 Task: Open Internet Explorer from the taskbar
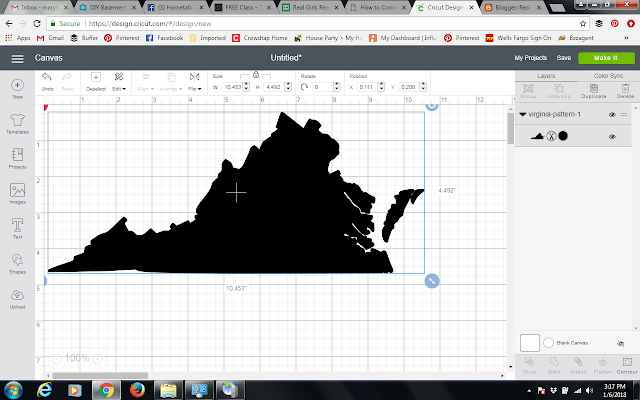[44, 390]
